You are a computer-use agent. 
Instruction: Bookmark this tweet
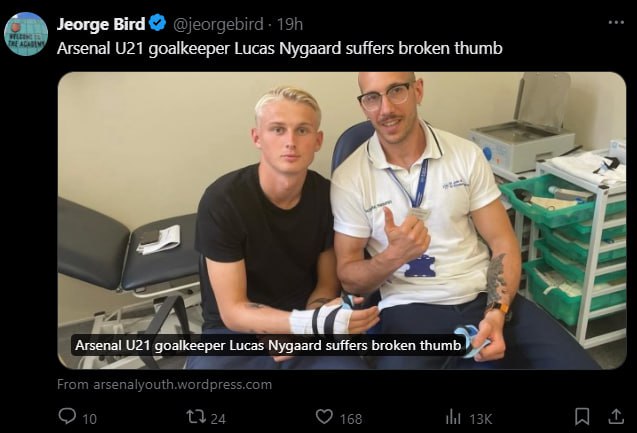pos(582,417)
